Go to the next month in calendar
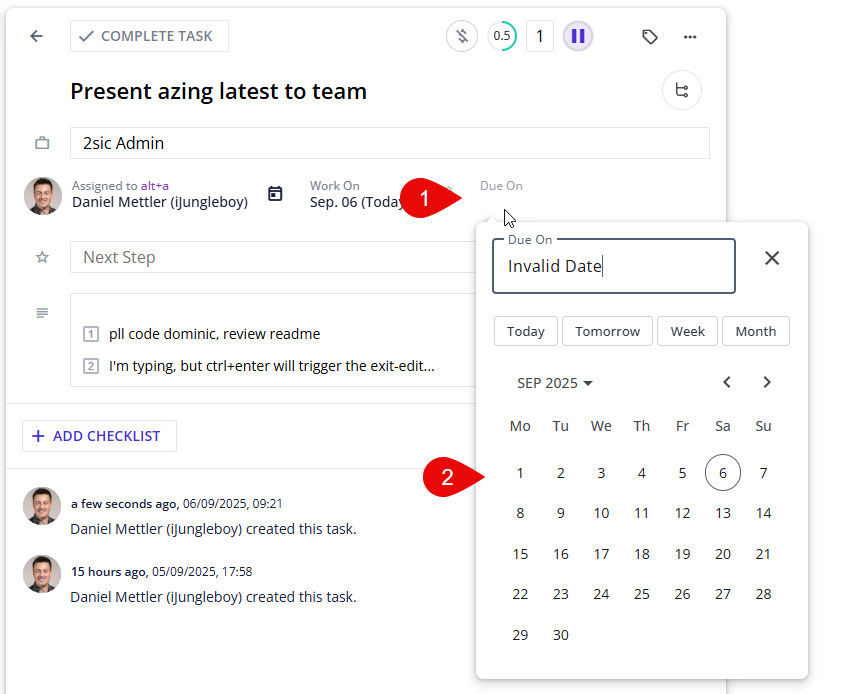Image resolution: width=841 pixels, height=694 pixels. 767,382
